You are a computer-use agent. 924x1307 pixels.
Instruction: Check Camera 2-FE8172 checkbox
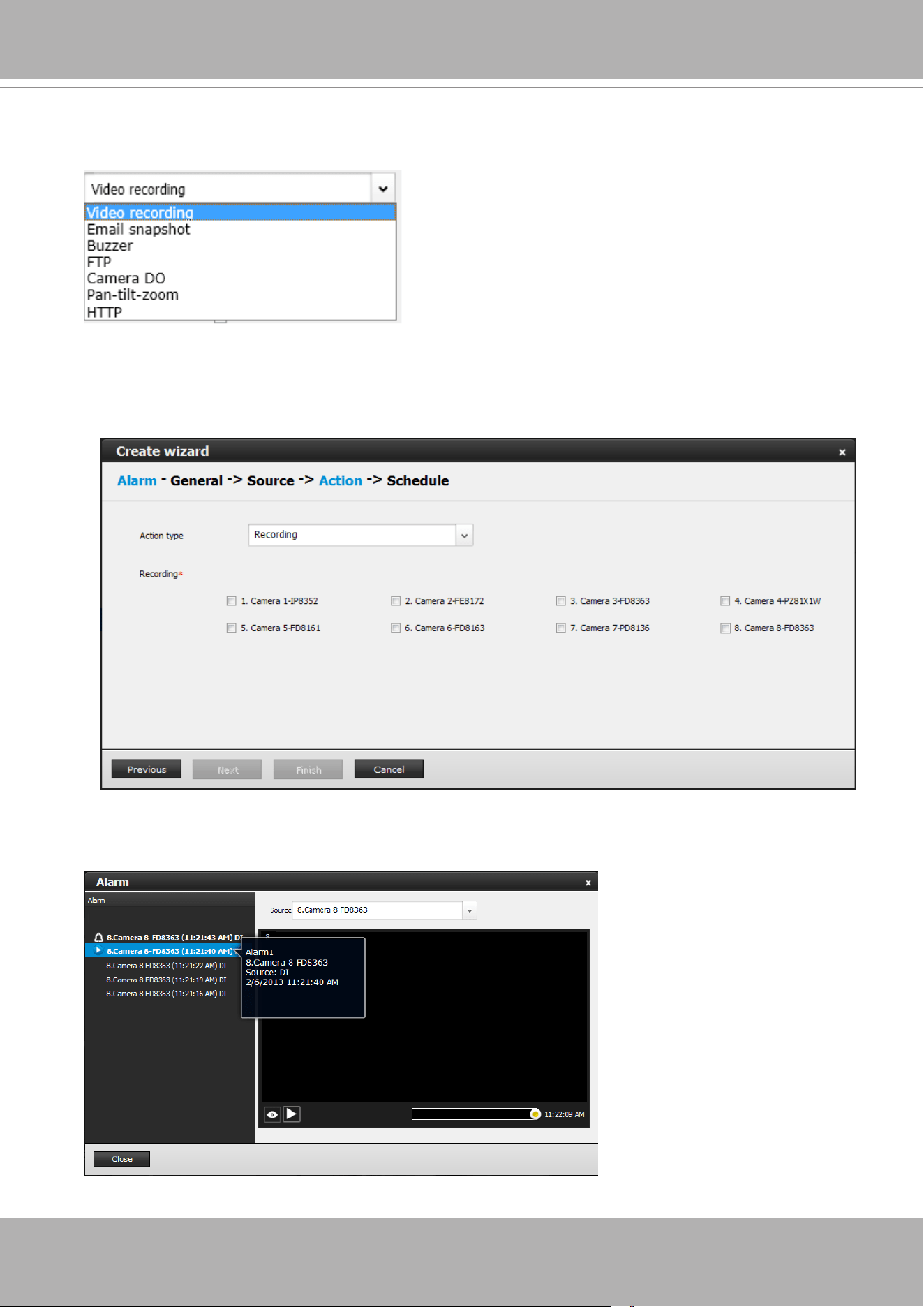396,601
